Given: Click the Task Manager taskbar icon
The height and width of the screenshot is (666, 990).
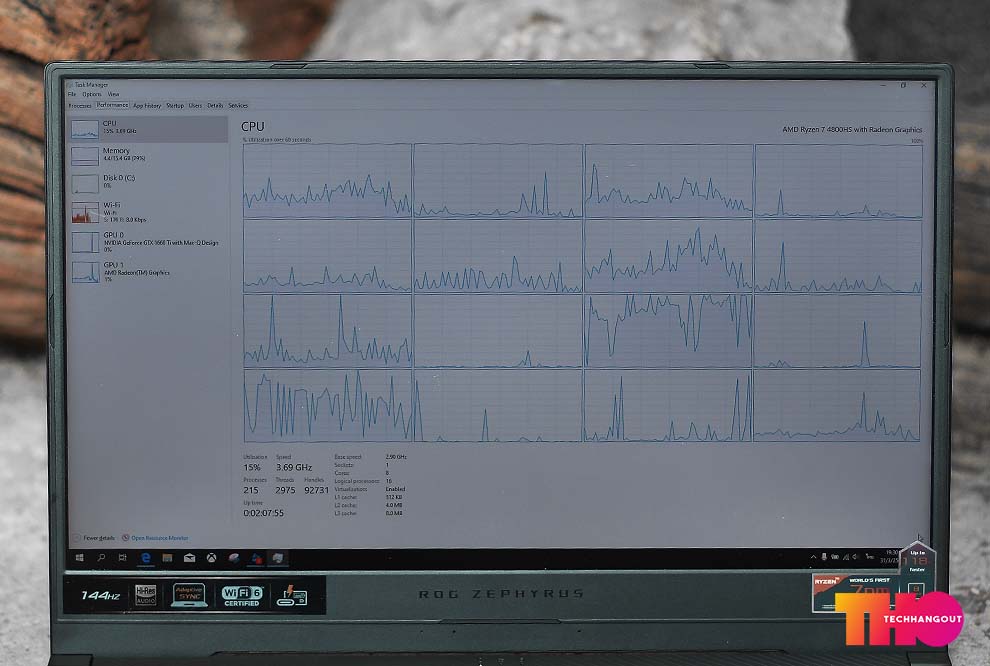Looking at the screenshot, I should 278,558.
